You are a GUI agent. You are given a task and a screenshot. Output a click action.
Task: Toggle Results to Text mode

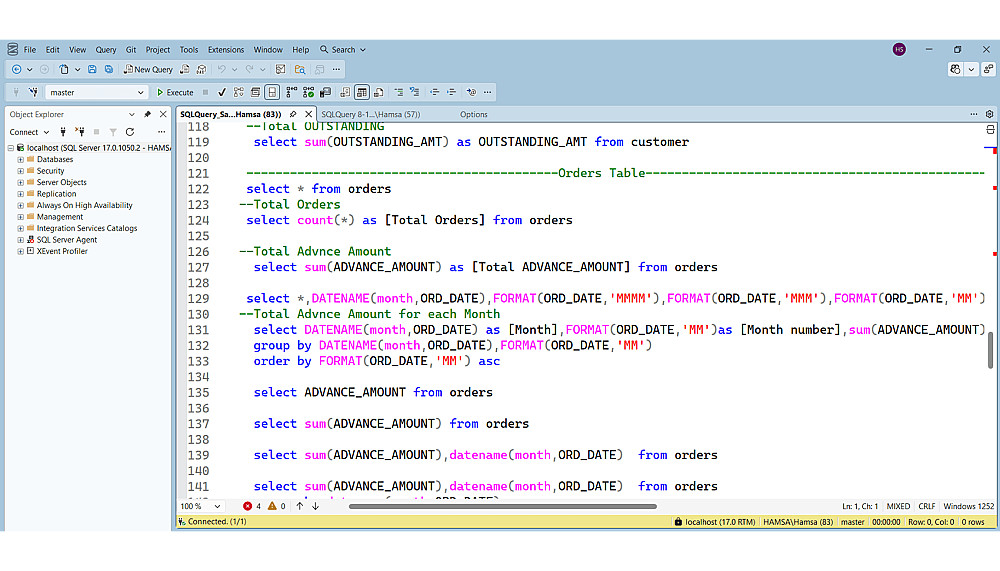(345, 93)
